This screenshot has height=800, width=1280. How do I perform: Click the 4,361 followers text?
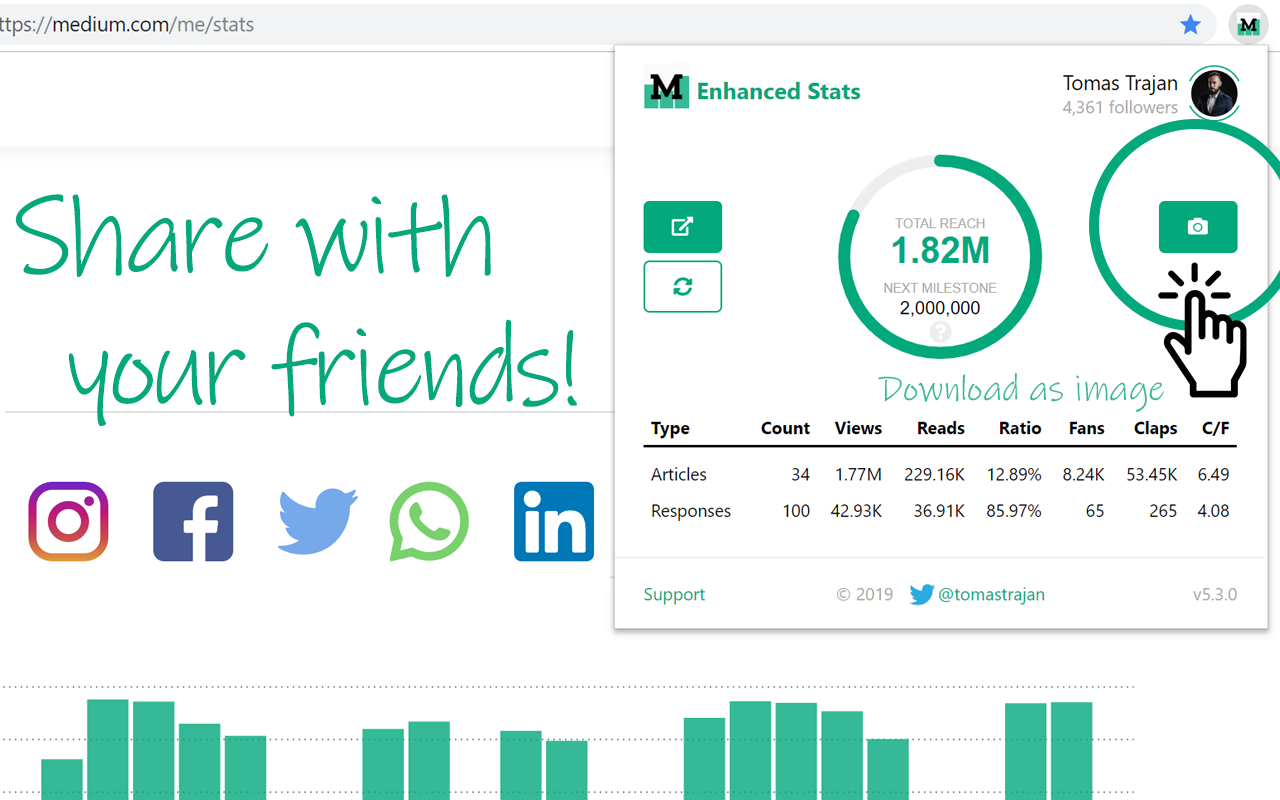[x=1120, y=107]
